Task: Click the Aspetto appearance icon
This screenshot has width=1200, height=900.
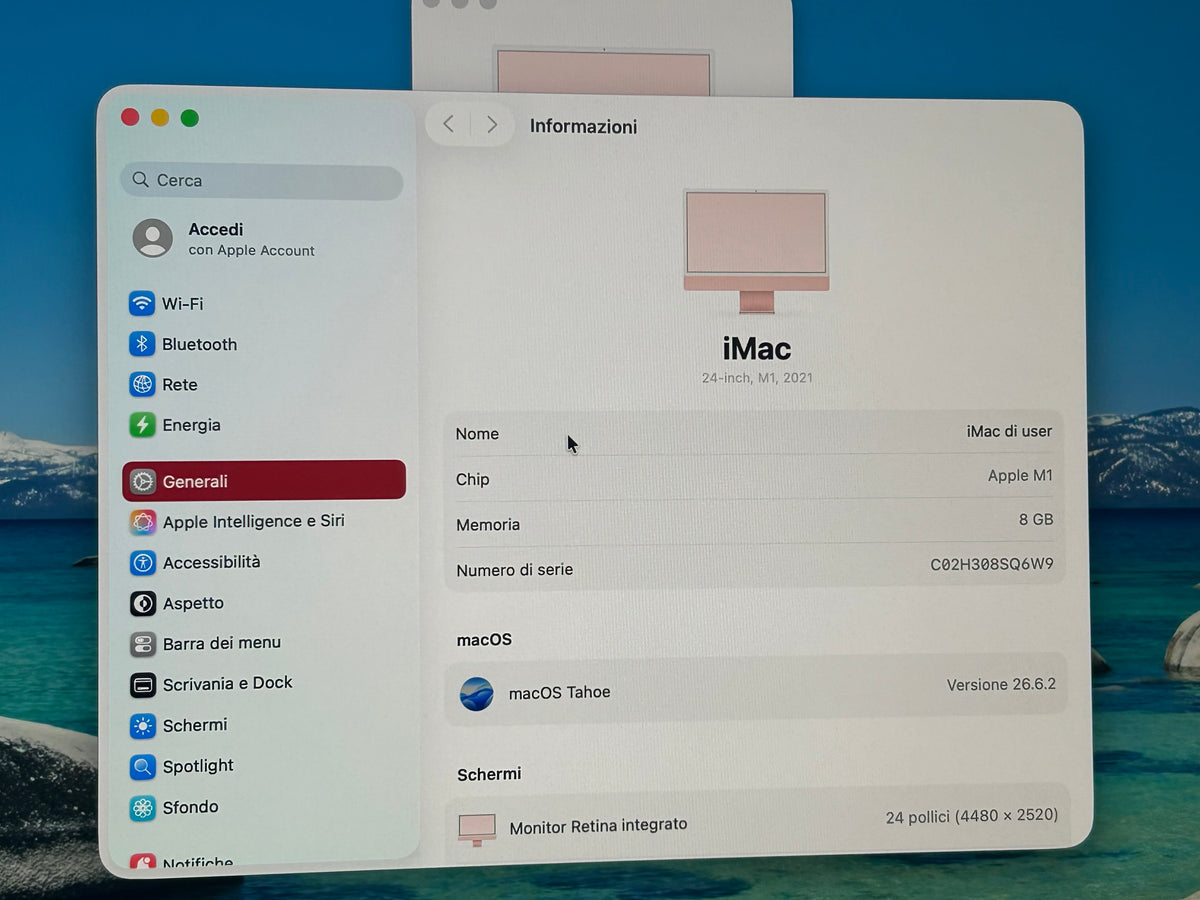Action: click(x=143, y=603)
